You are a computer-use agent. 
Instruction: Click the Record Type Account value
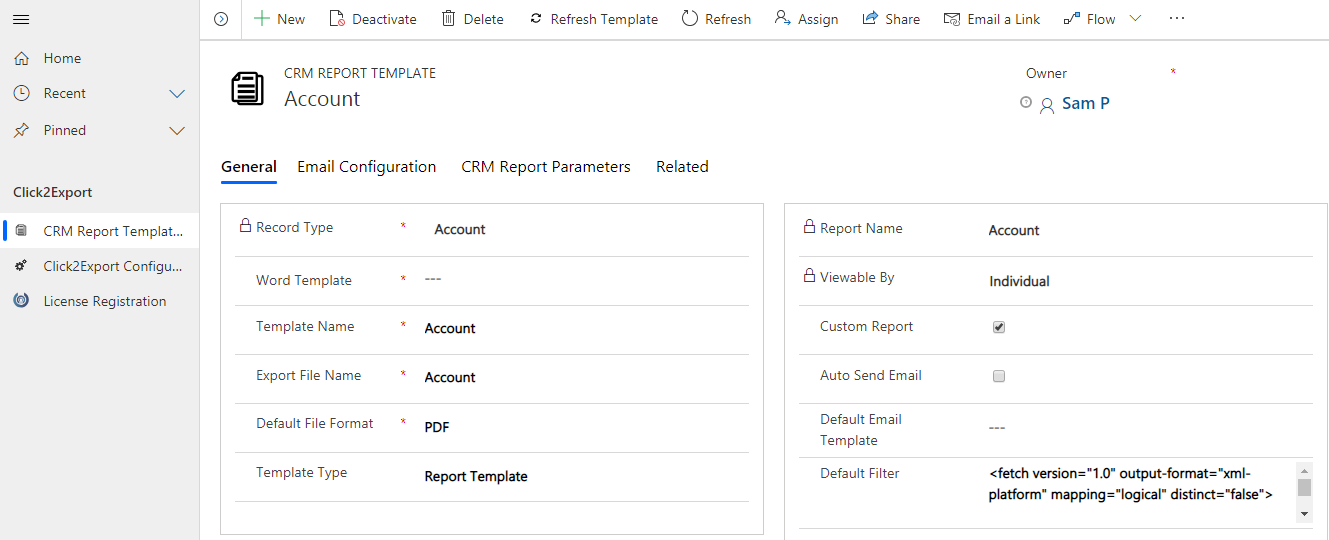(460, 229)
